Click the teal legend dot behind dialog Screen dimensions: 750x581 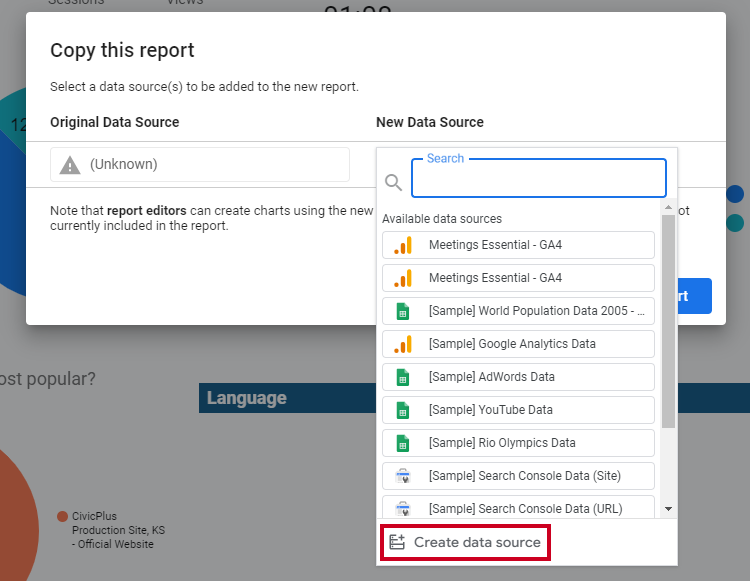point(735,223)
